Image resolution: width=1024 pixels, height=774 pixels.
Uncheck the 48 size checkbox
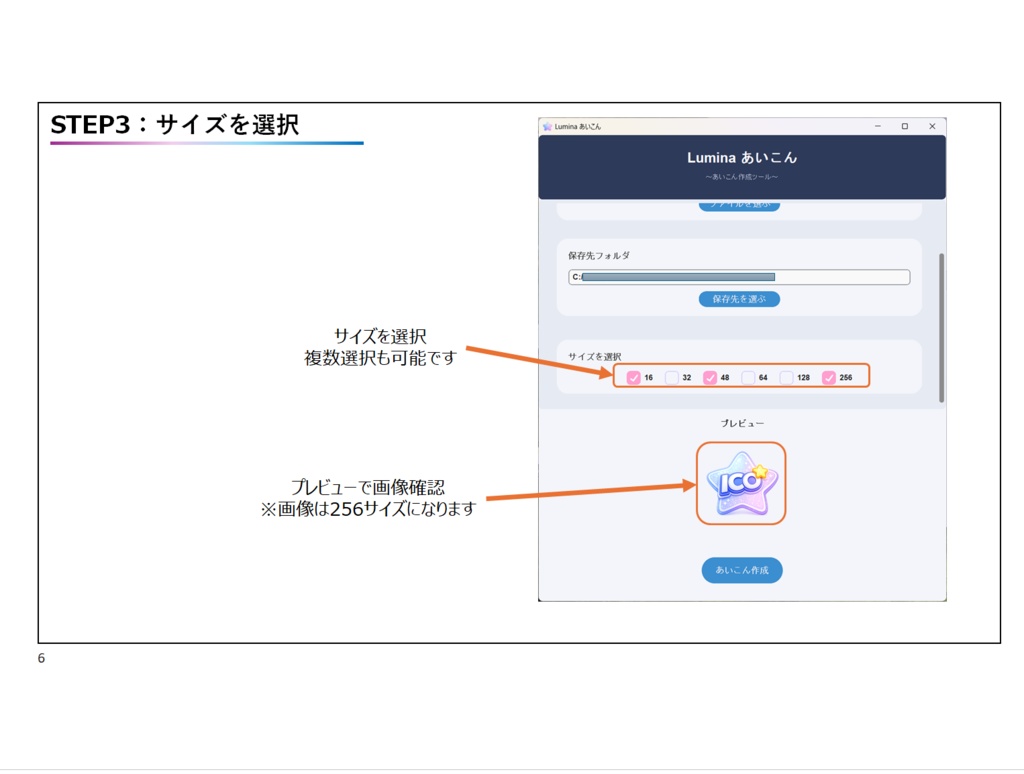[708, 377]
